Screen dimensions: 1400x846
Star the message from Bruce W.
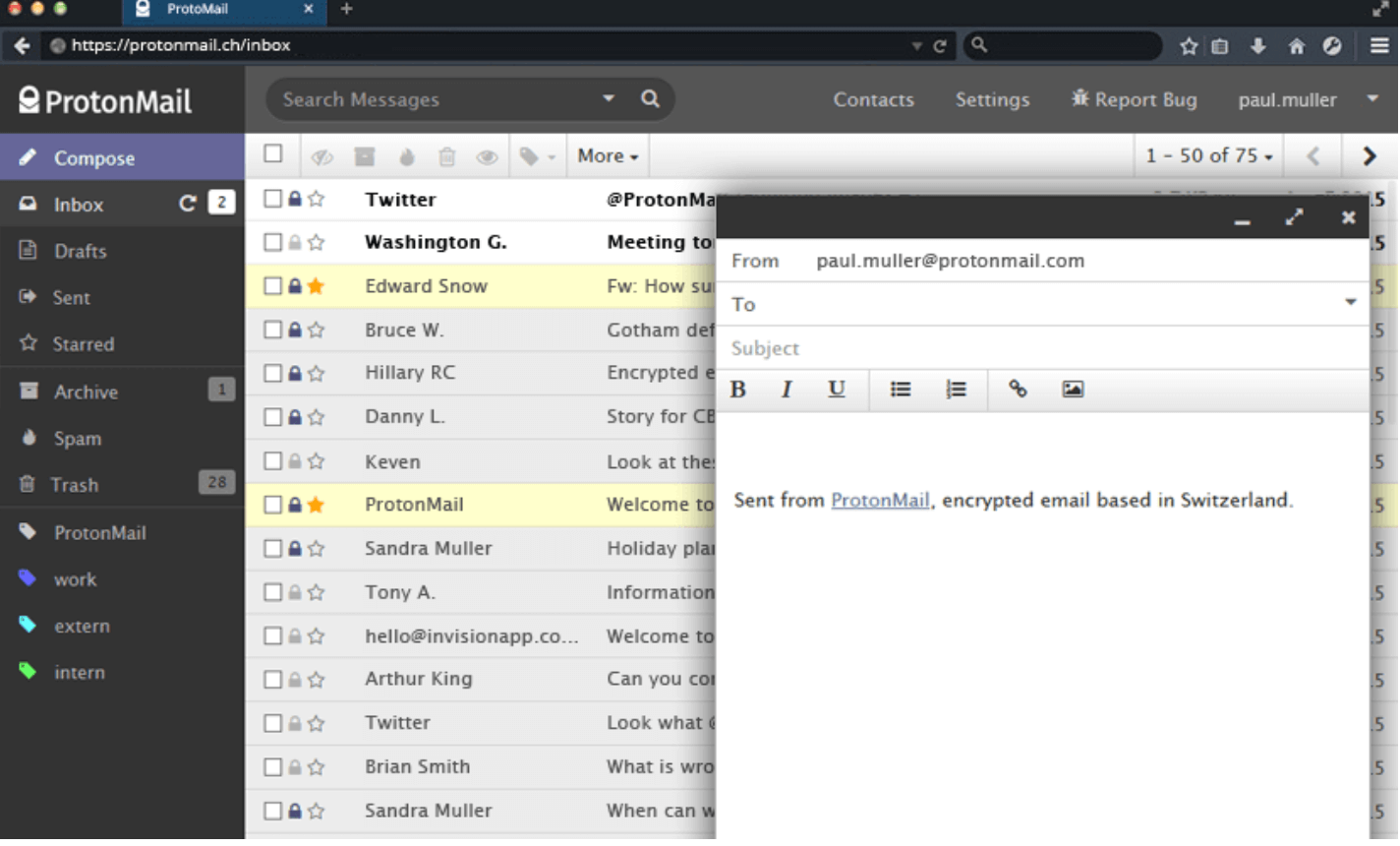[314, 329]
